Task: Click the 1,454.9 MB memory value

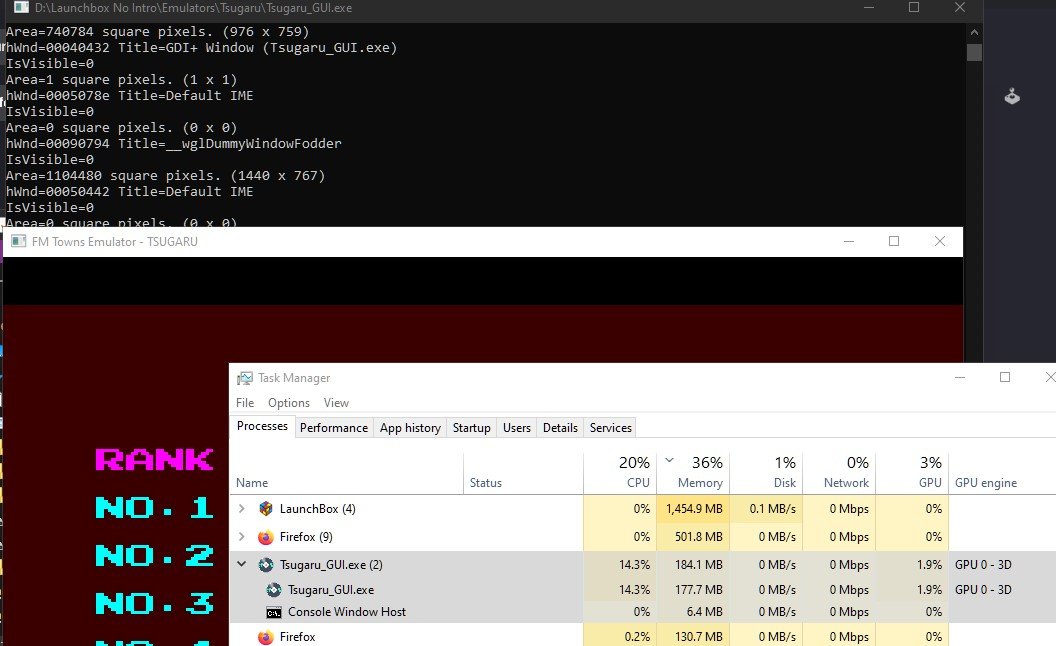Action: (694, 509)
